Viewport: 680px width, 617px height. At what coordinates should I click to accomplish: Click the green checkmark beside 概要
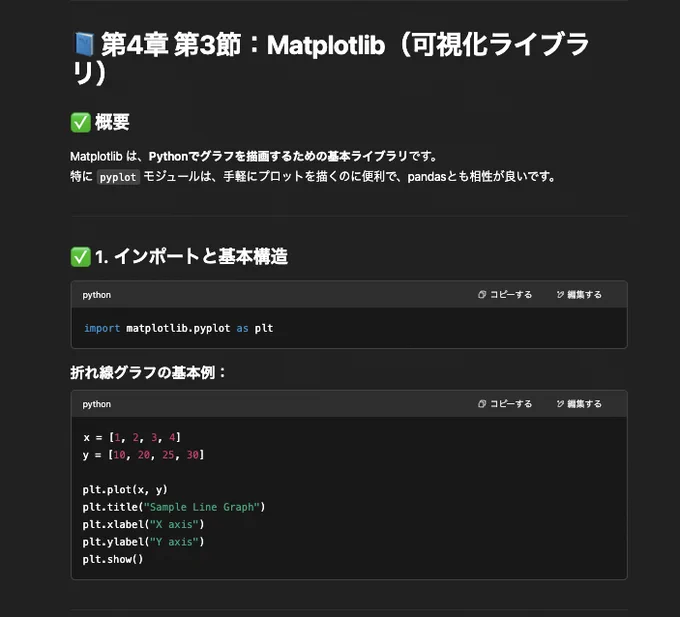81,123
